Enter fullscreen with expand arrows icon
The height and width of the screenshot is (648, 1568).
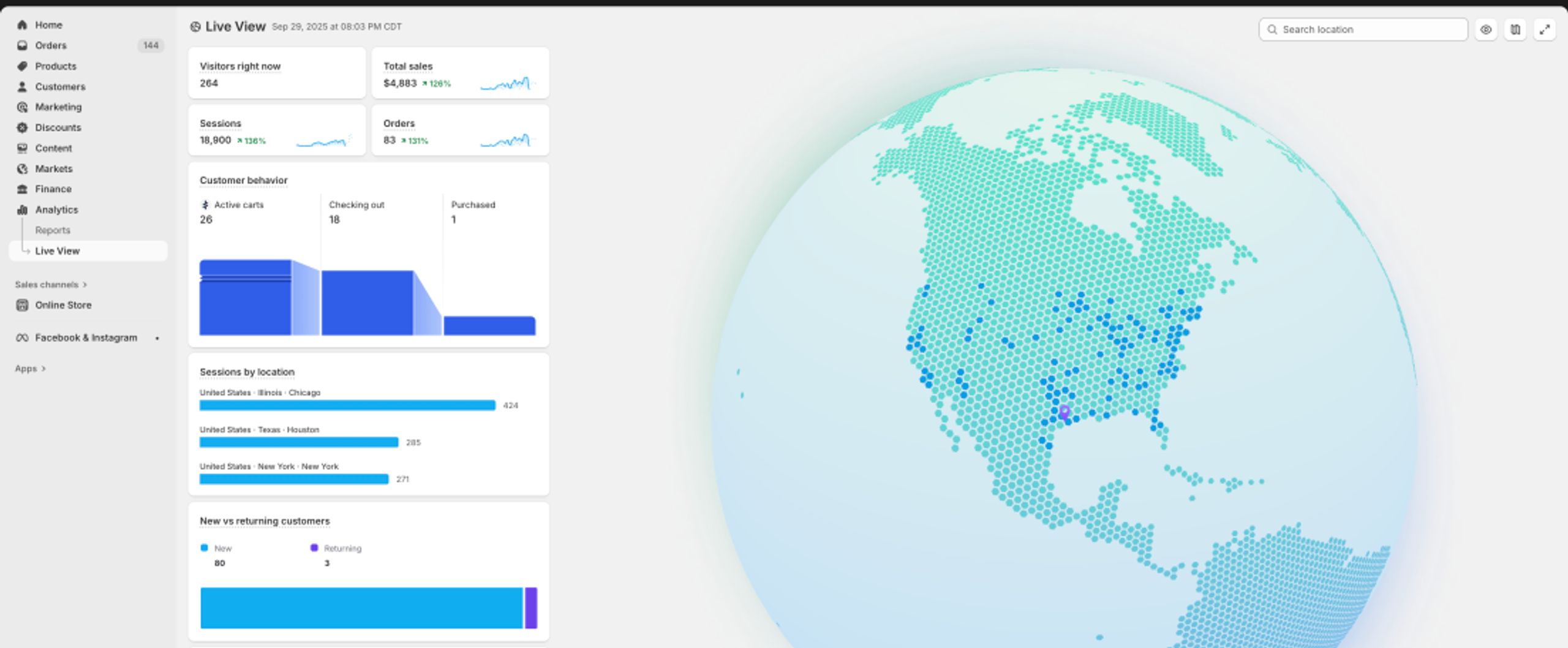1545,29
